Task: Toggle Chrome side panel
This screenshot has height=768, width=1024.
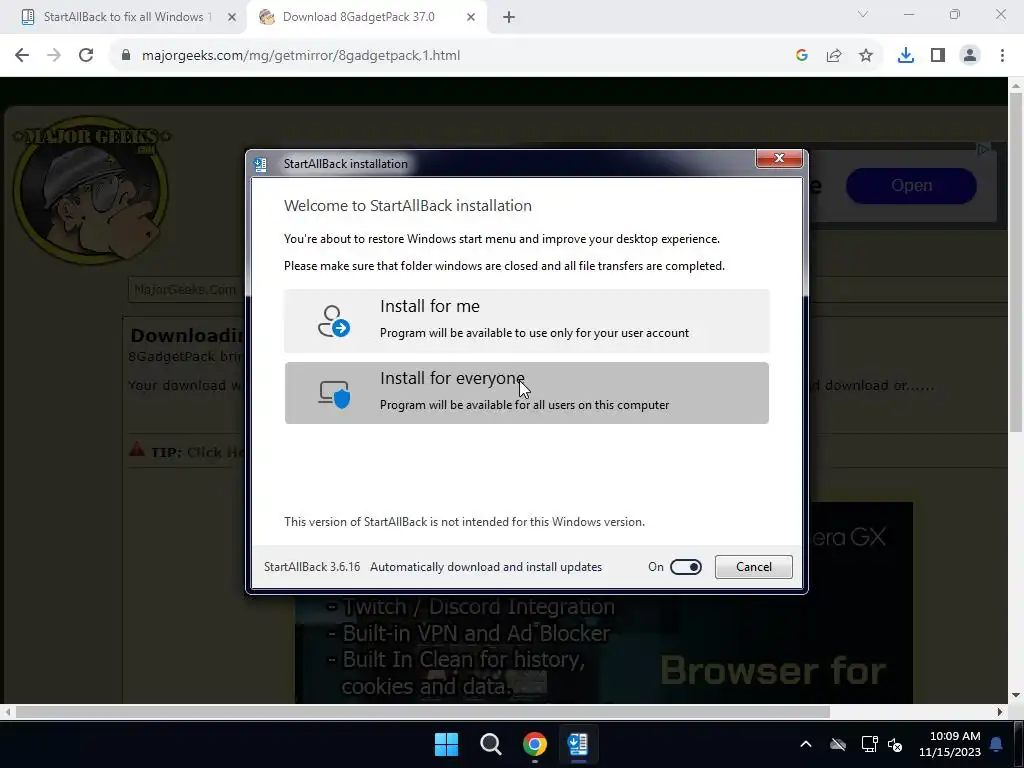Action: point(938,56)
